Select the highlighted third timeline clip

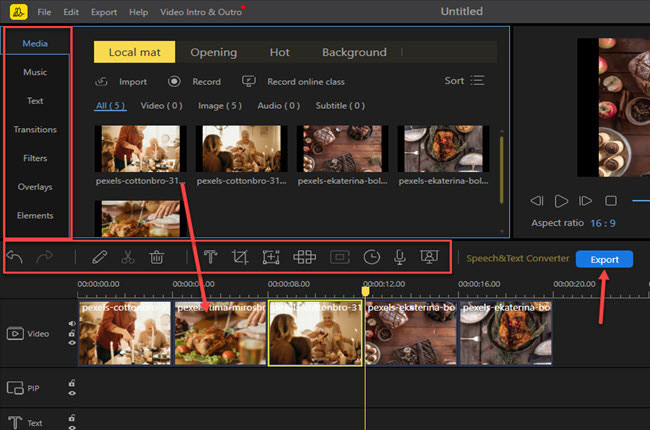[315, 333]
